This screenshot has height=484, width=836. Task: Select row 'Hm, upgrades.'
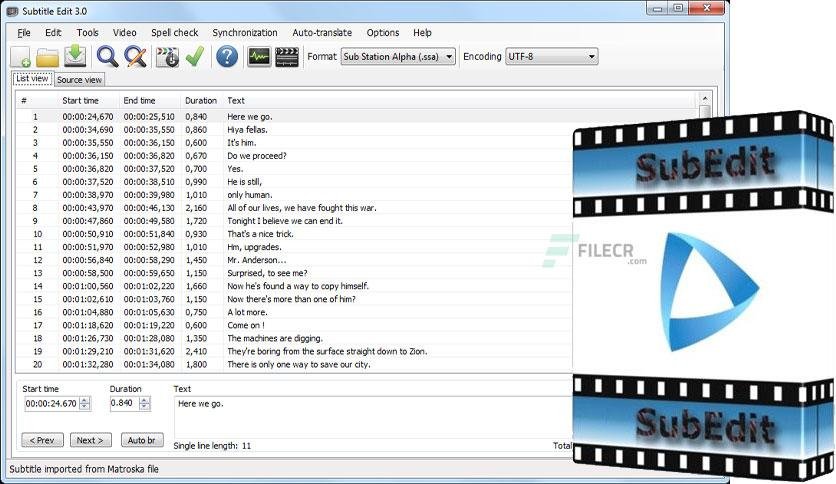point(293,247)
